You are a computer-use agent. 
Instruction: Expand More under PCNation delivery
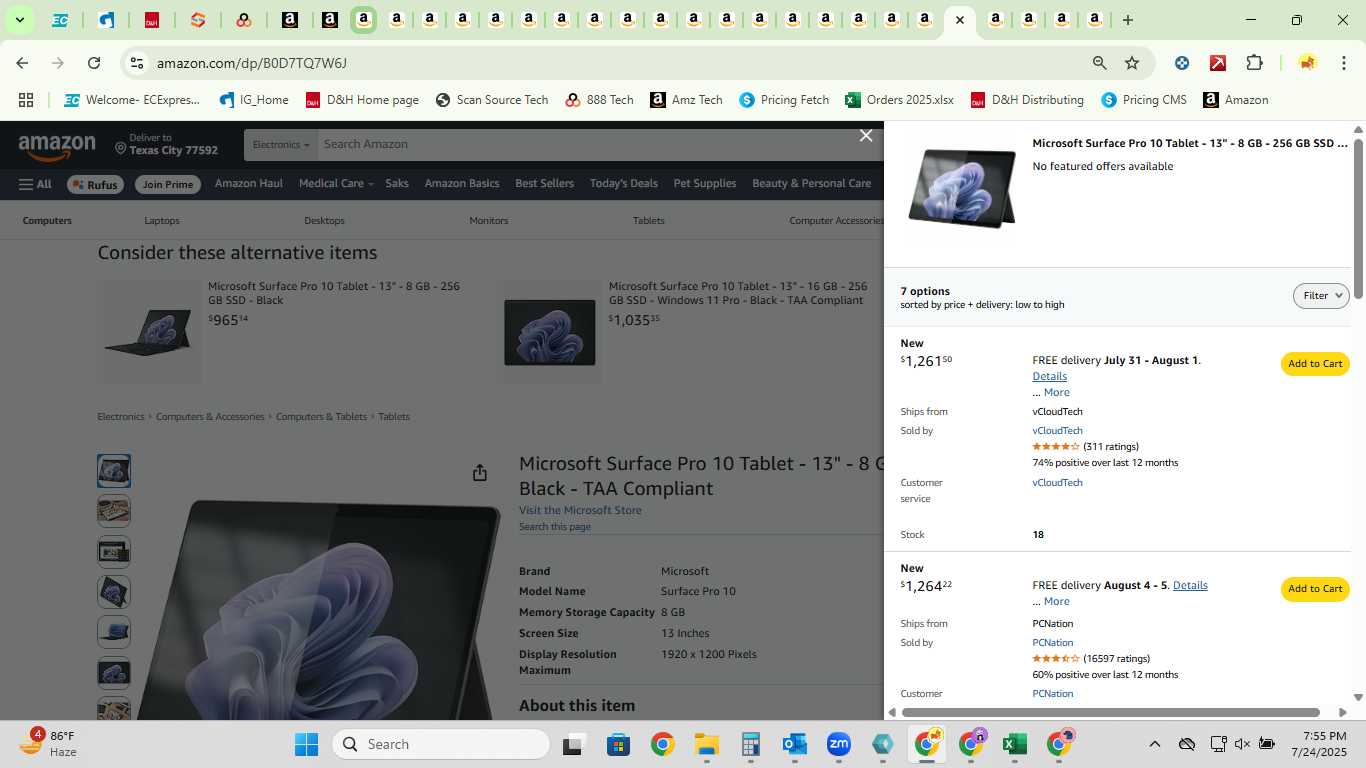pyautogui.click(x=1056, y=602)
